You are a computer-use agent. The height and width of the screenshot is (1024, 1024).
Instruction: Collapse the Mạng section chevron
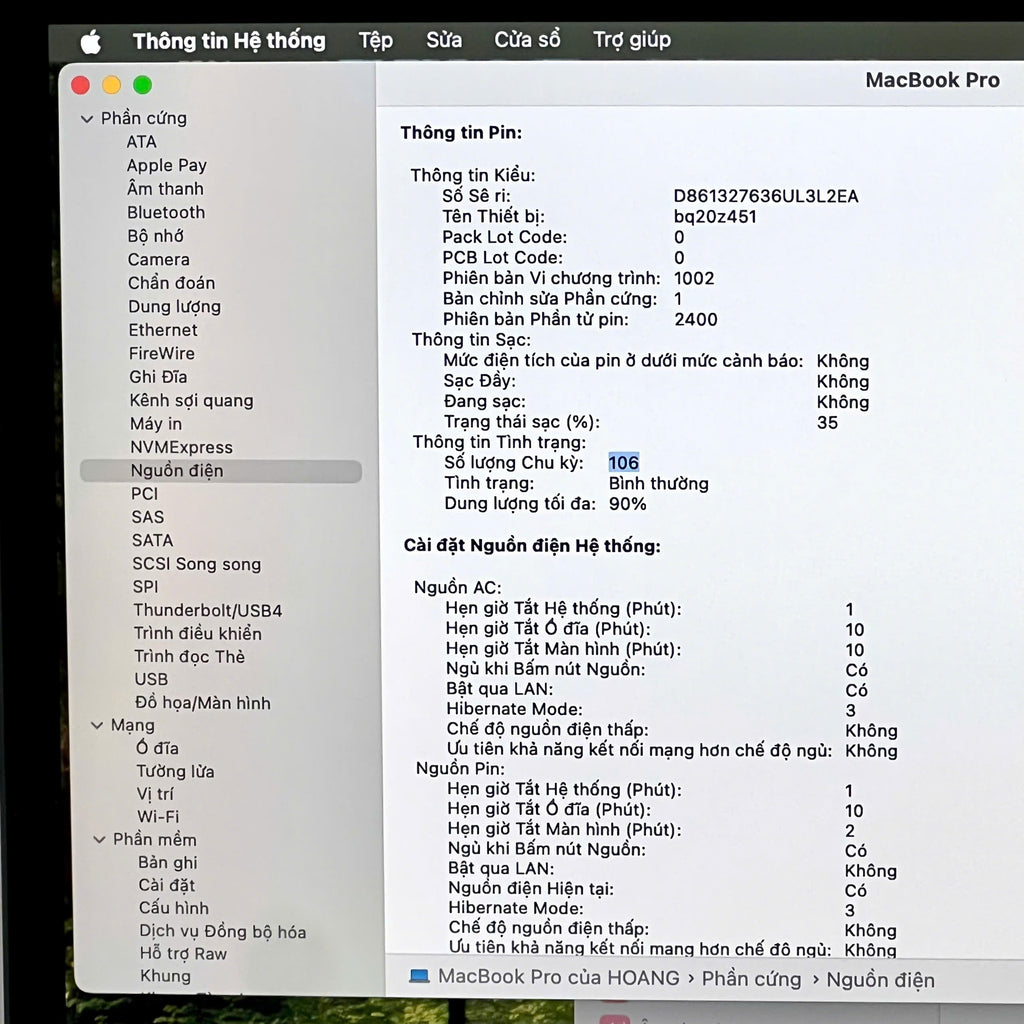click(97, 726)
